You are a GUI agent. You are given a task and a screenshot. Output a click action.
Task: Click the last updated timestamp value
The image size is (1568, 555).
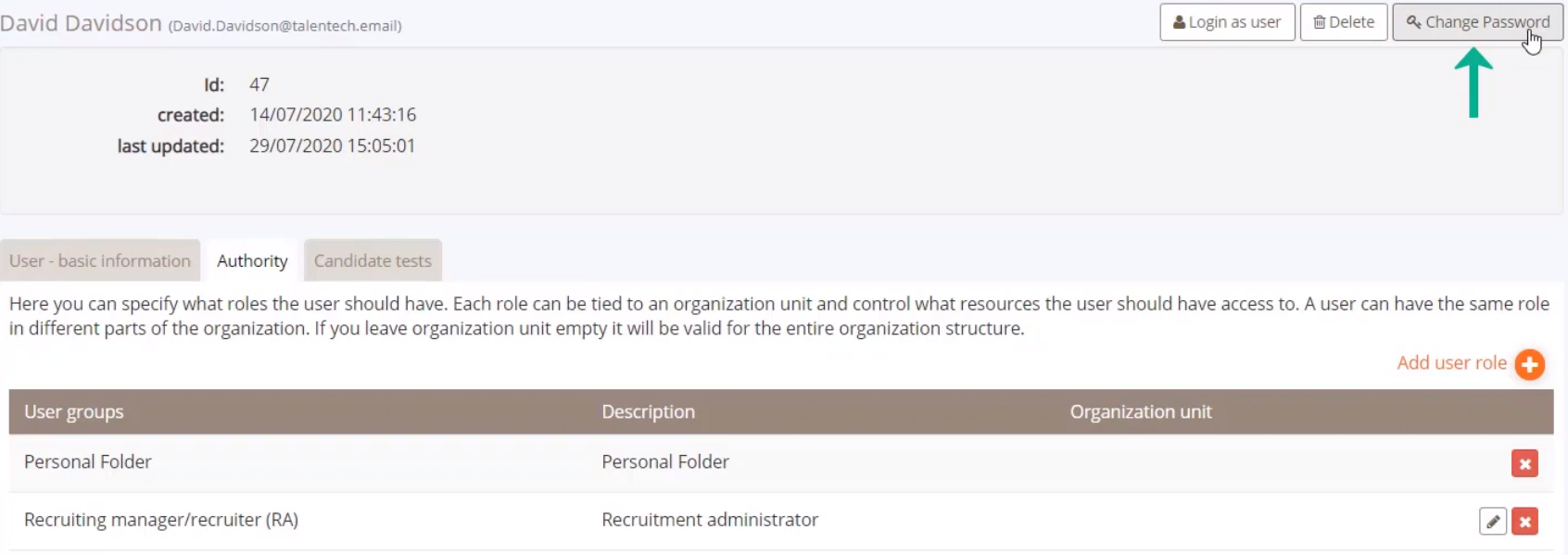333,145
